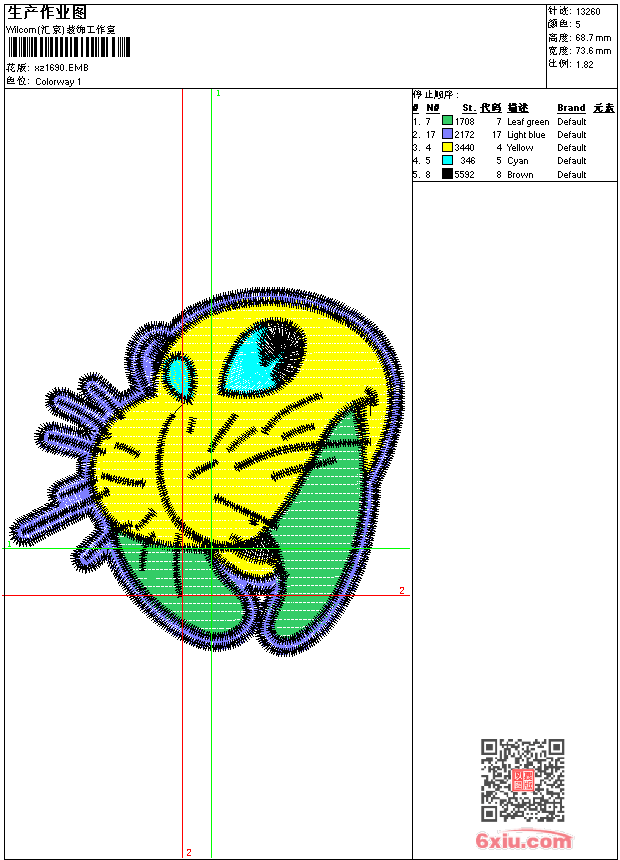Screen dimensions: 620x860
Task: Click the N# column header
Action: (x=433, y=108)
